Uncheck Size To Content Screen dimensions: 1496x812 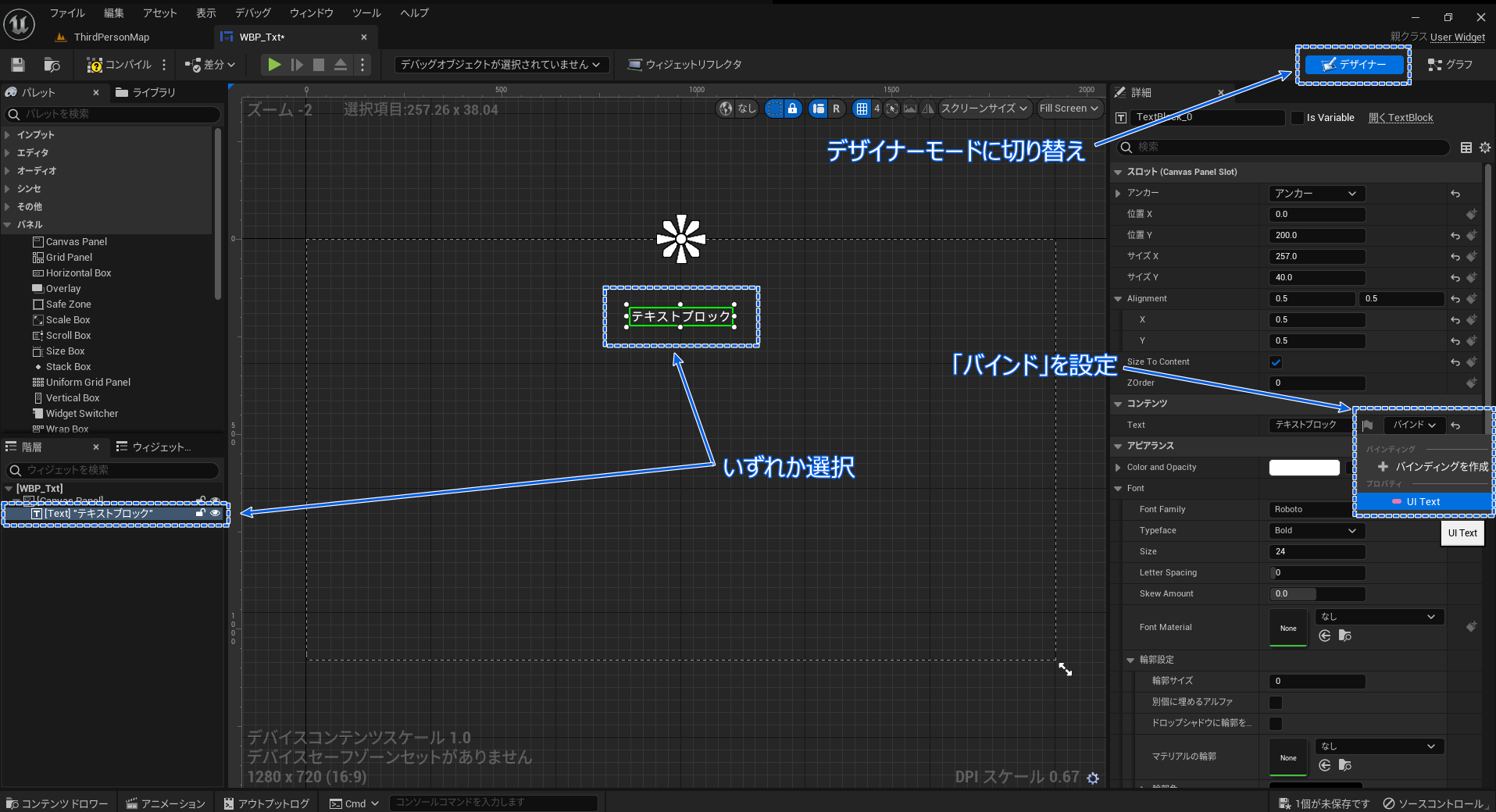tap(1275, 361)
